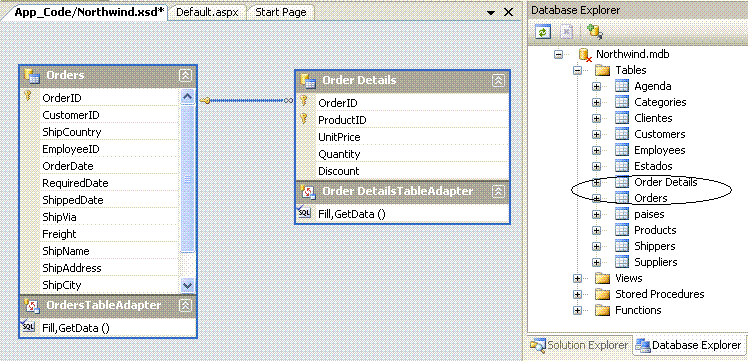Image resolution: width=748 pixels, height=361 pixels.
Task: Click the Employees table icon
Action: pyautogui.click(x=622, y=150)
